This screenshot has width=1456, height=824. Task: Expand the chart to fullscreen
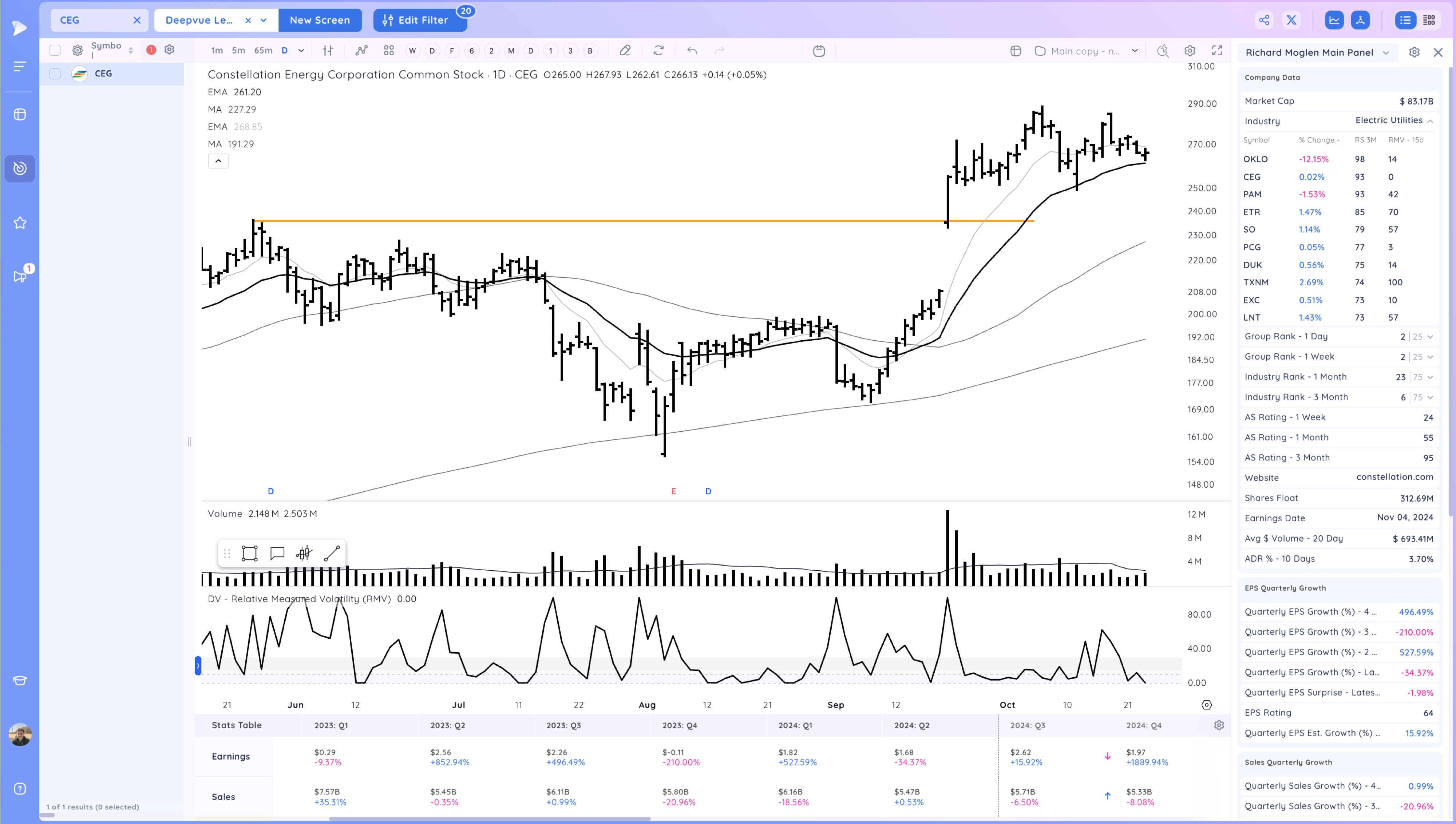(1216, 50)
